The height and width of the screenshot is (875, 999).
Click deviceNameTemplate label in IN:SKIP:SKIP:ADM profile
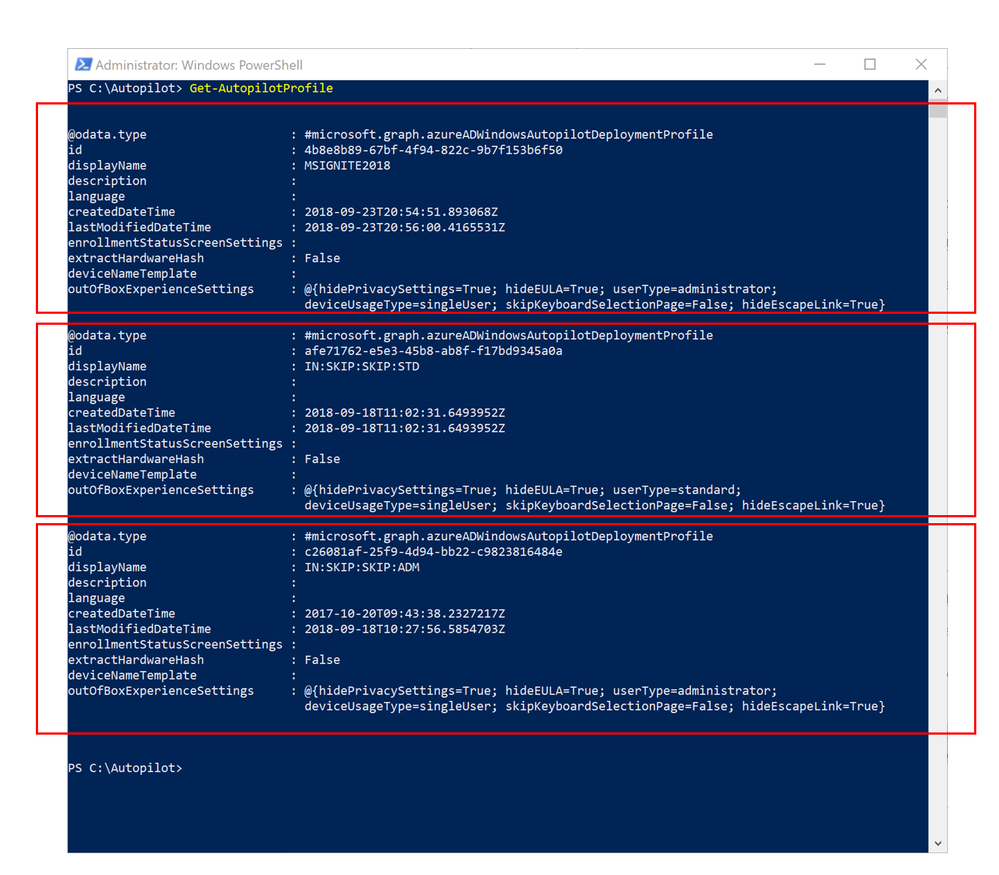pos(133,676)
